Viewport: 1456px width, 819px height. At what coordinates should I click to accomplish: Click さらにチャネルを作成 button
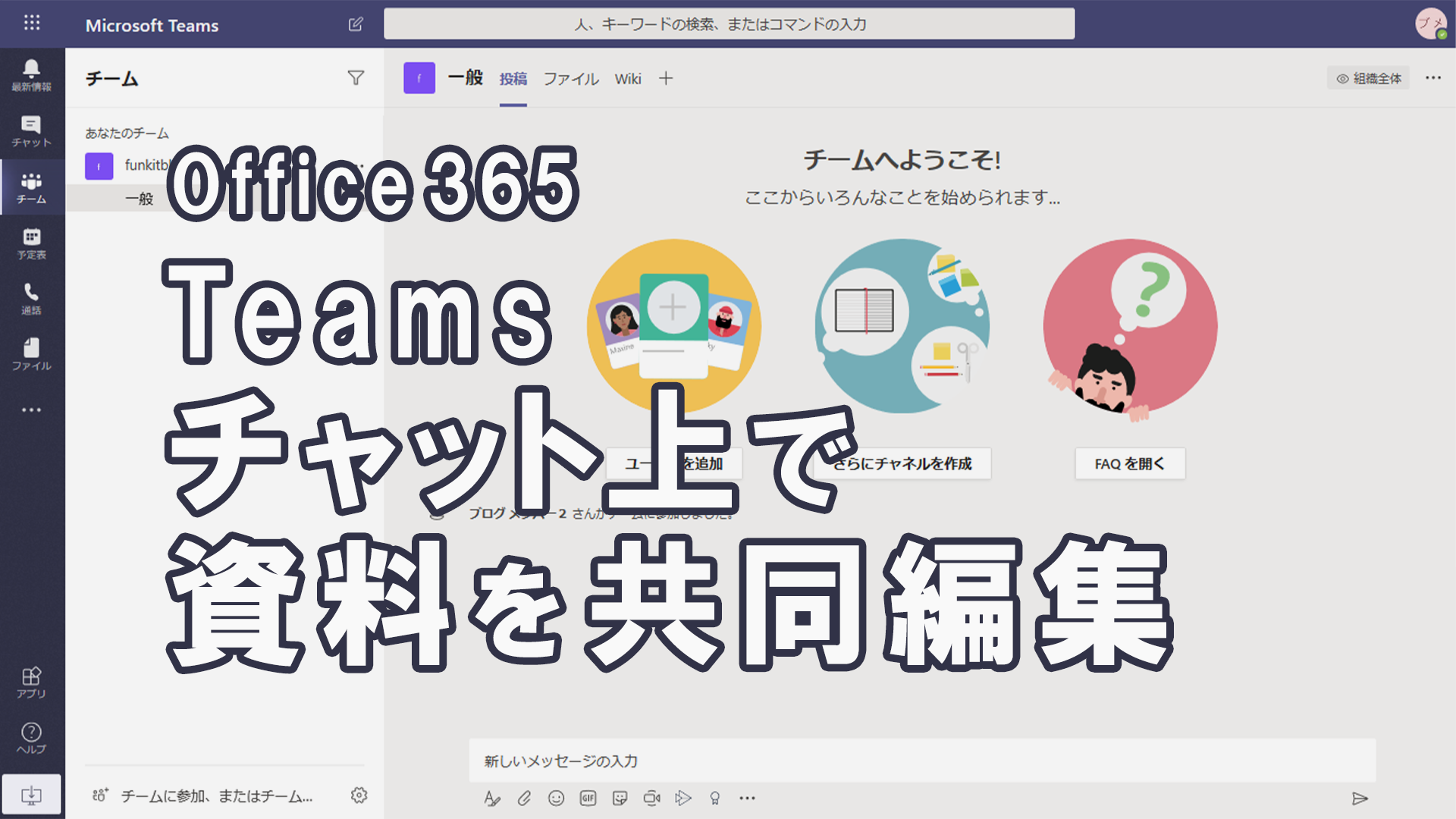[x=902, y=463]
